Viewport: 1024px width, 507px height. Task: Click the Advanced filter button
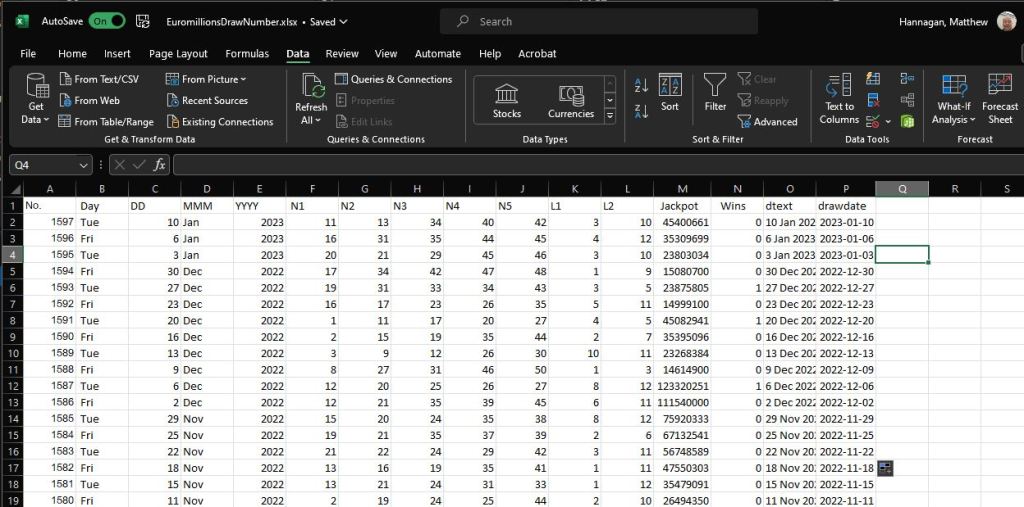[x=767, y=122]
